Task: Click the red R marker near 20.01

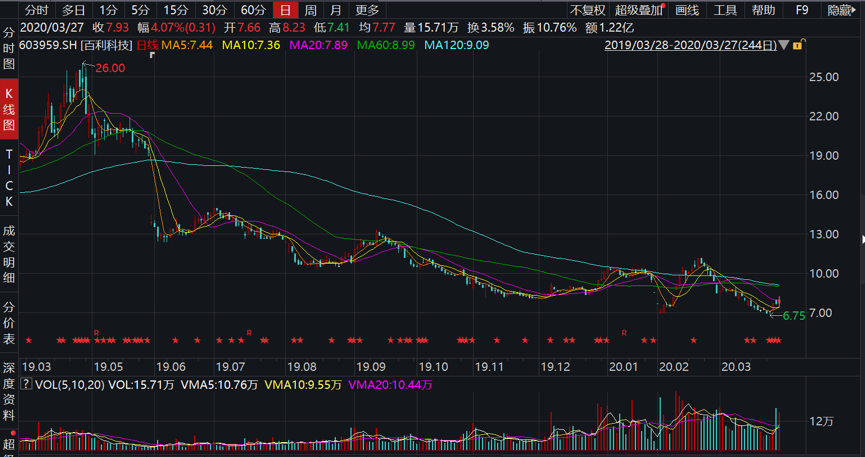Action: pos(624,332)
